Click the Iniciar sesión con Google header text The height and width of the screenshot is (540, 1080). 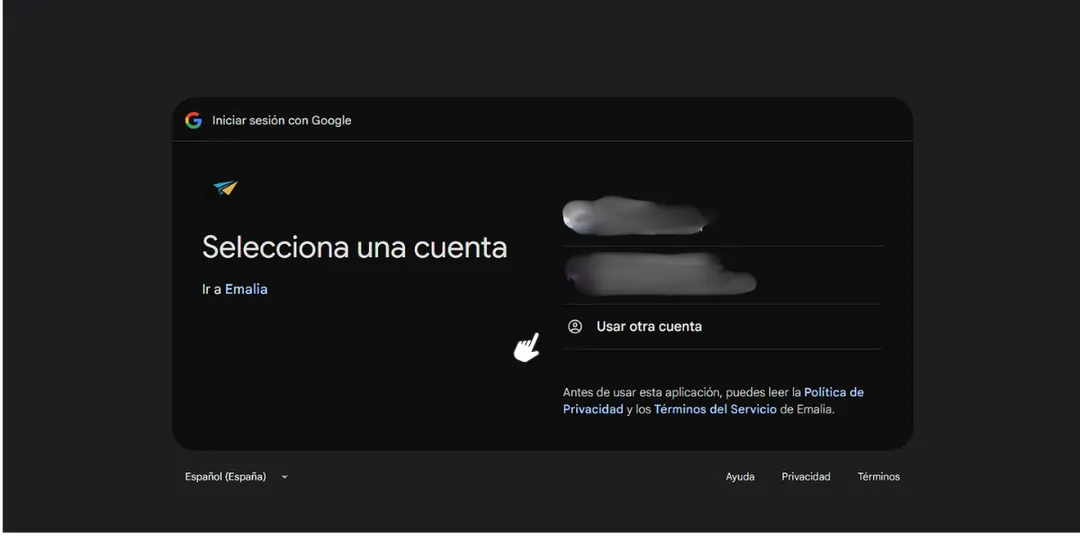point(282,121)
